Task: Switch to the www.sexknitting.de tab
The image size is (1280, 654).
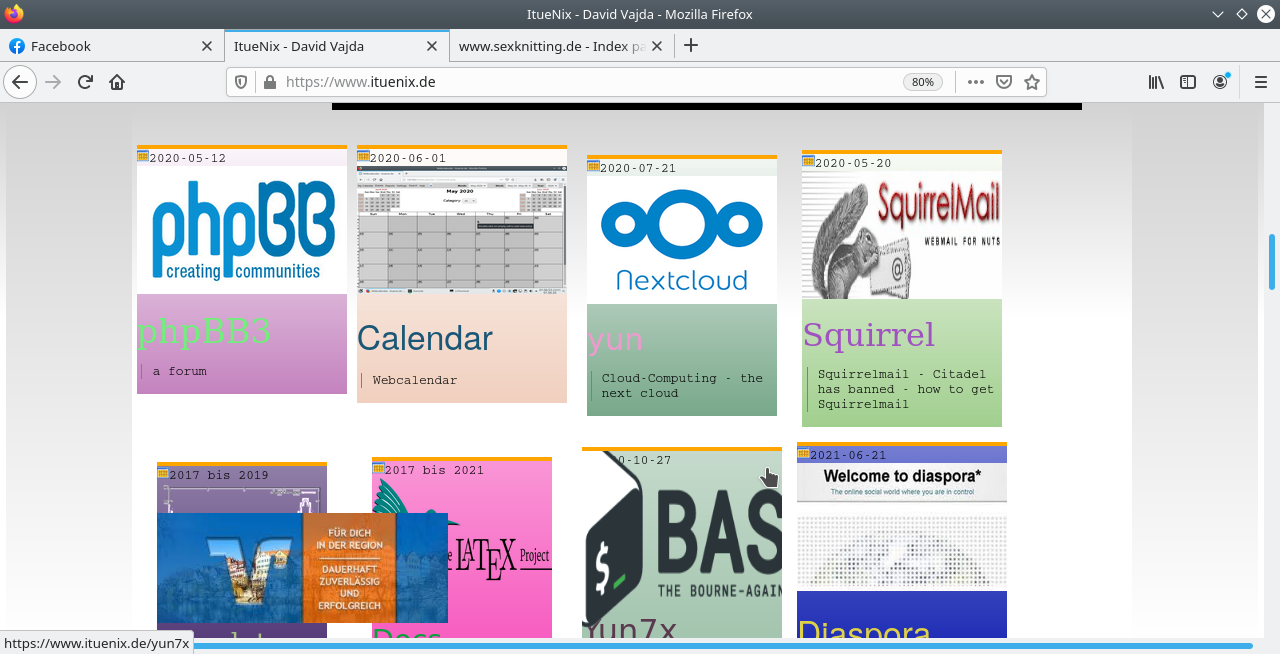Action: click(550, 46)
